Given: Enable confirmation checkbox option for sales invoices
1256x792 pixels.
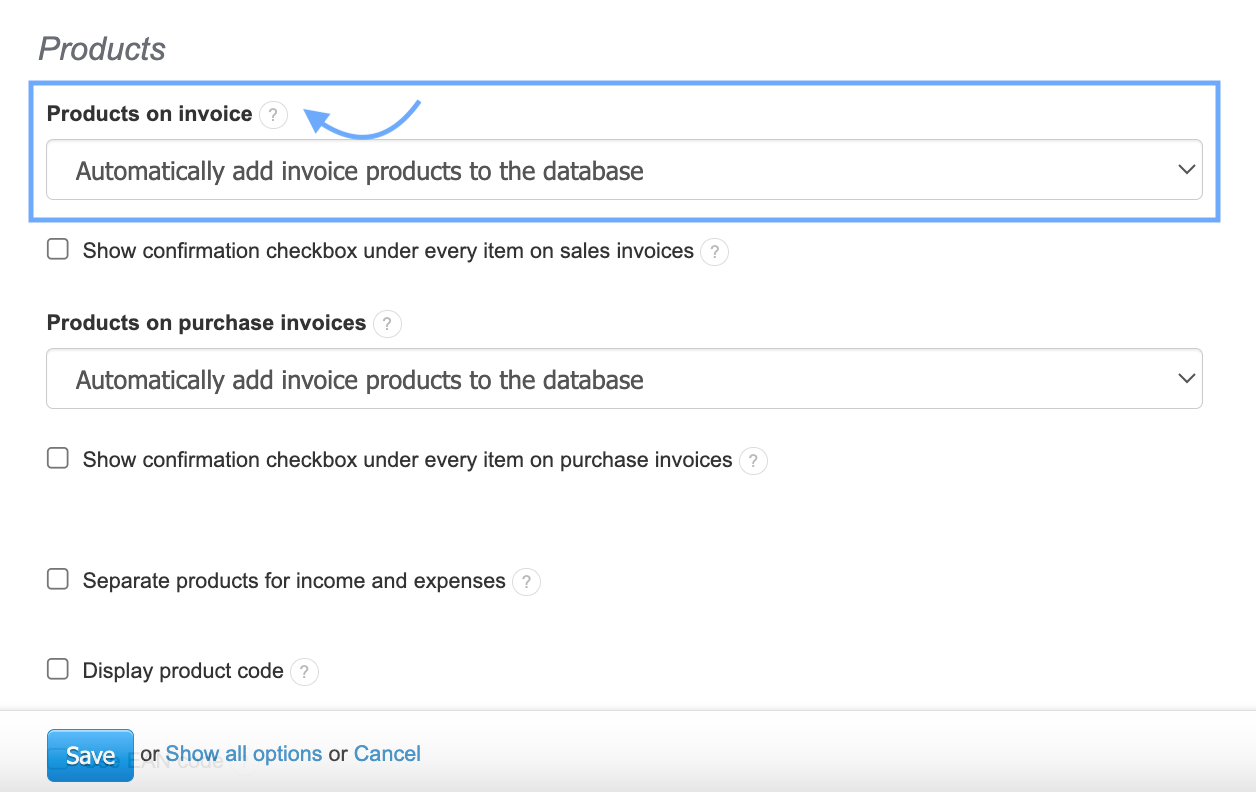Looking at the screenshot, I should pyautogui.click(x=58, y=250).
